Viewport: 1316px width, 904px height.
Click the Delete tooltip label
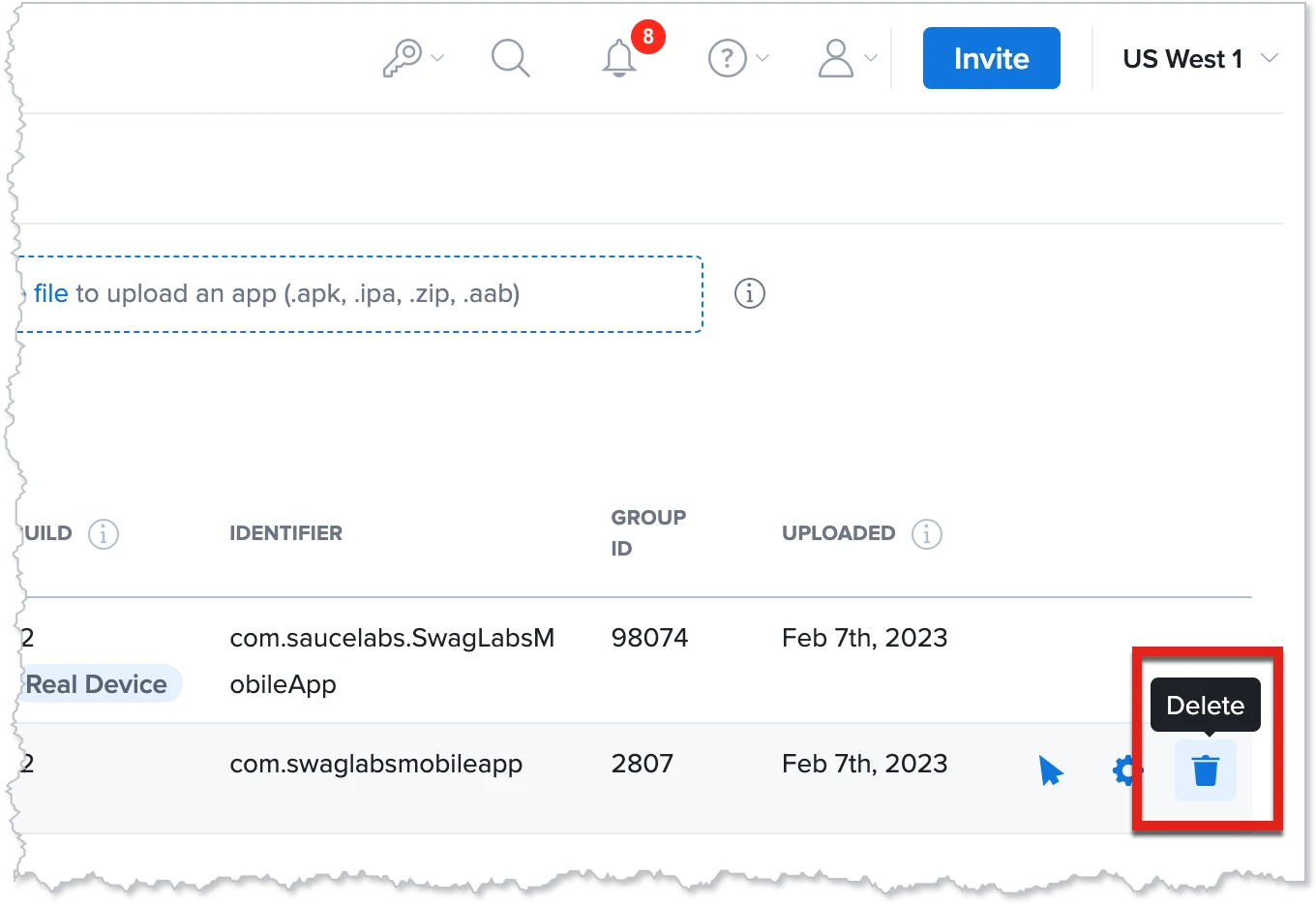click(x=1205, y=706)
